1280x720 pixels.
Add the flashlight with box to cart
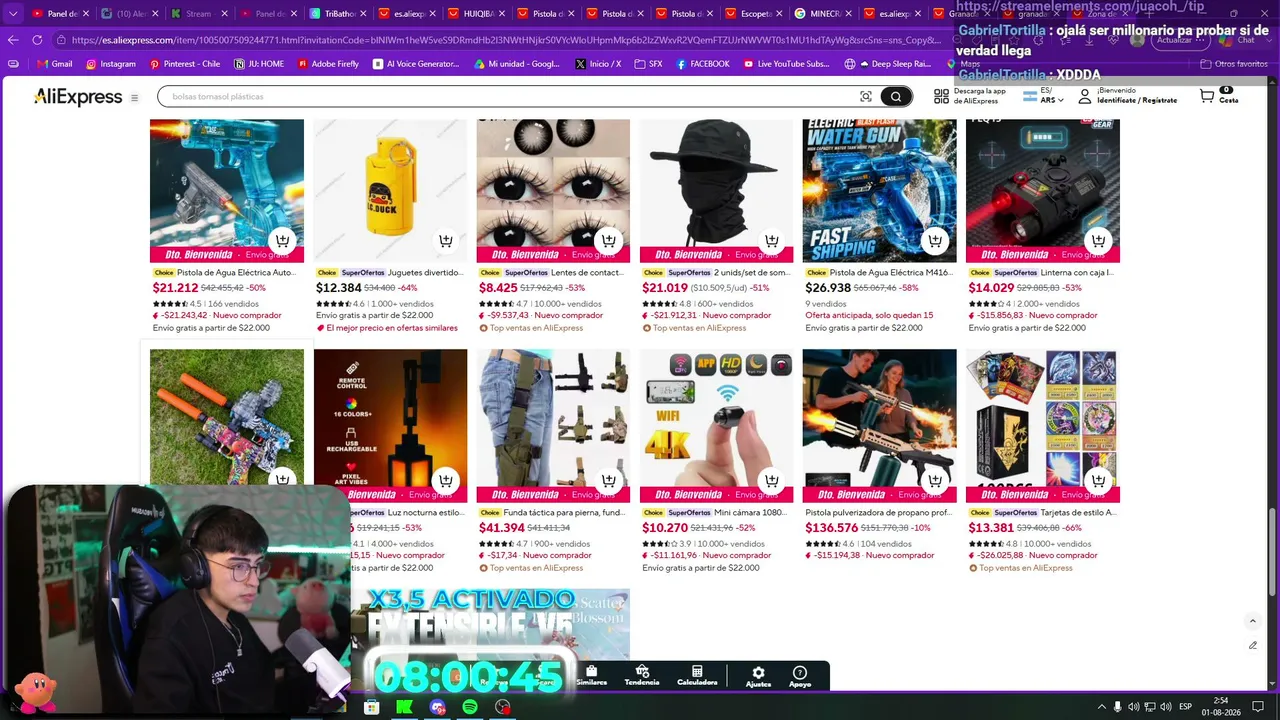(1098, 241)
